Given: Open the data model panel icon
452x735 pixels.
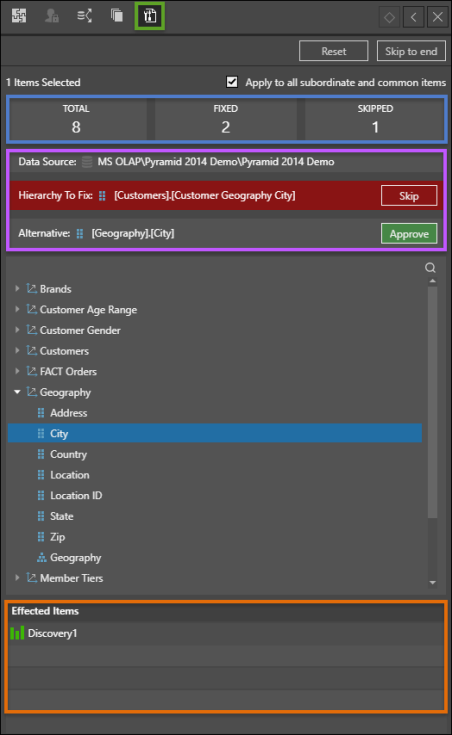Looking at the screenshot, I should point(19,16).
